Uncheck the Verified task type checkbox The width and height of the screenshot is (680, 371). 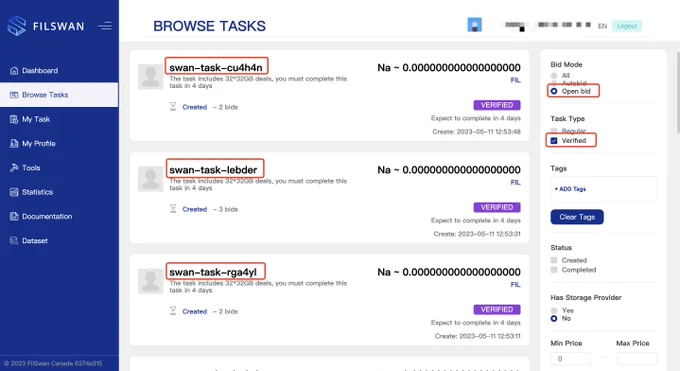[x=554, y=141]
